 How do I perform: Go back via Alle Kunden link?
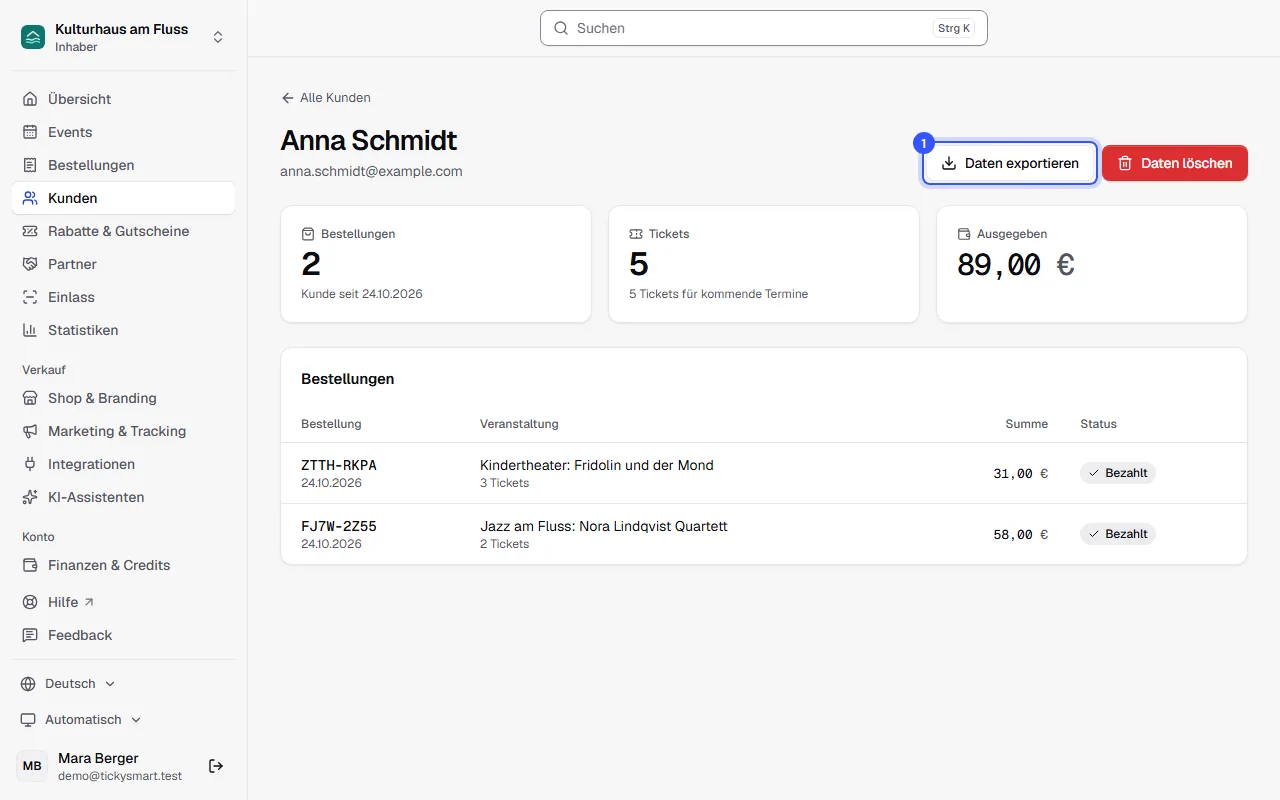click(x=326, y=98)
